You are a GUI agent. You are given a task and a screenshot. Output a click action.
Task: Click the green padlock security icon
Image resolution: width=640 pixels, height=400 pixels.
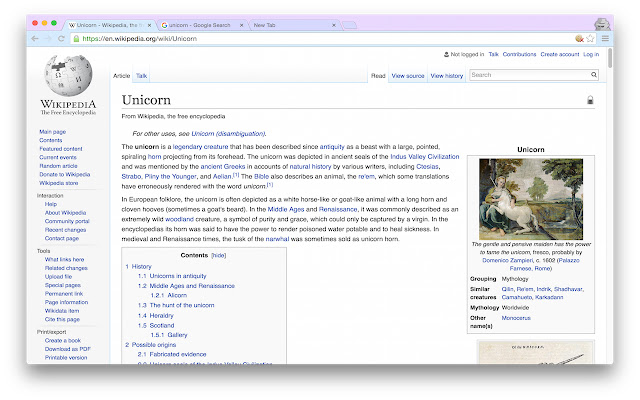pos(76,39)
